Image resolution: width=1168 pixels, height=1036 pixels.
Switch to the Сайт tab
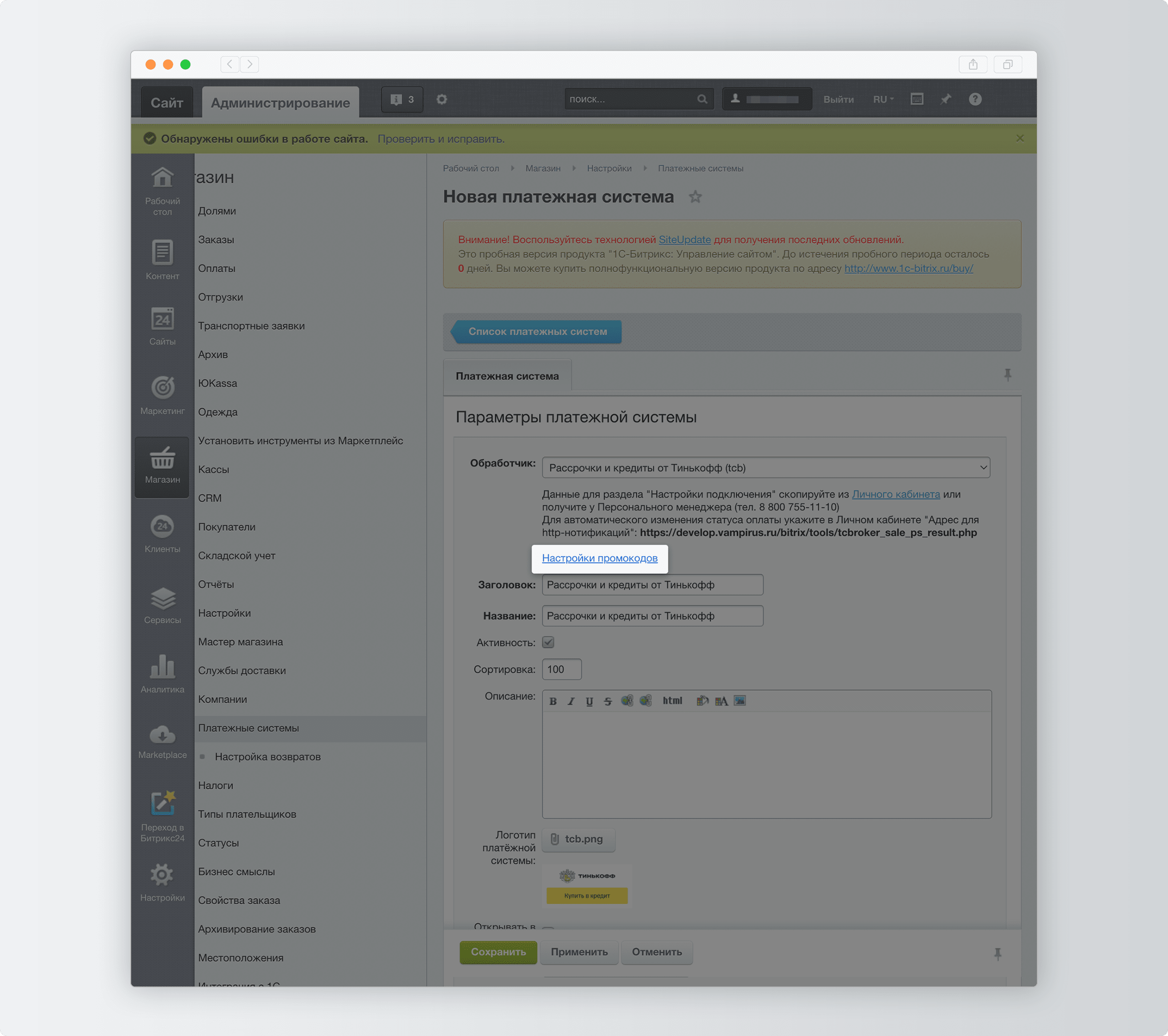pyautogui.click(x=167, y=102)
